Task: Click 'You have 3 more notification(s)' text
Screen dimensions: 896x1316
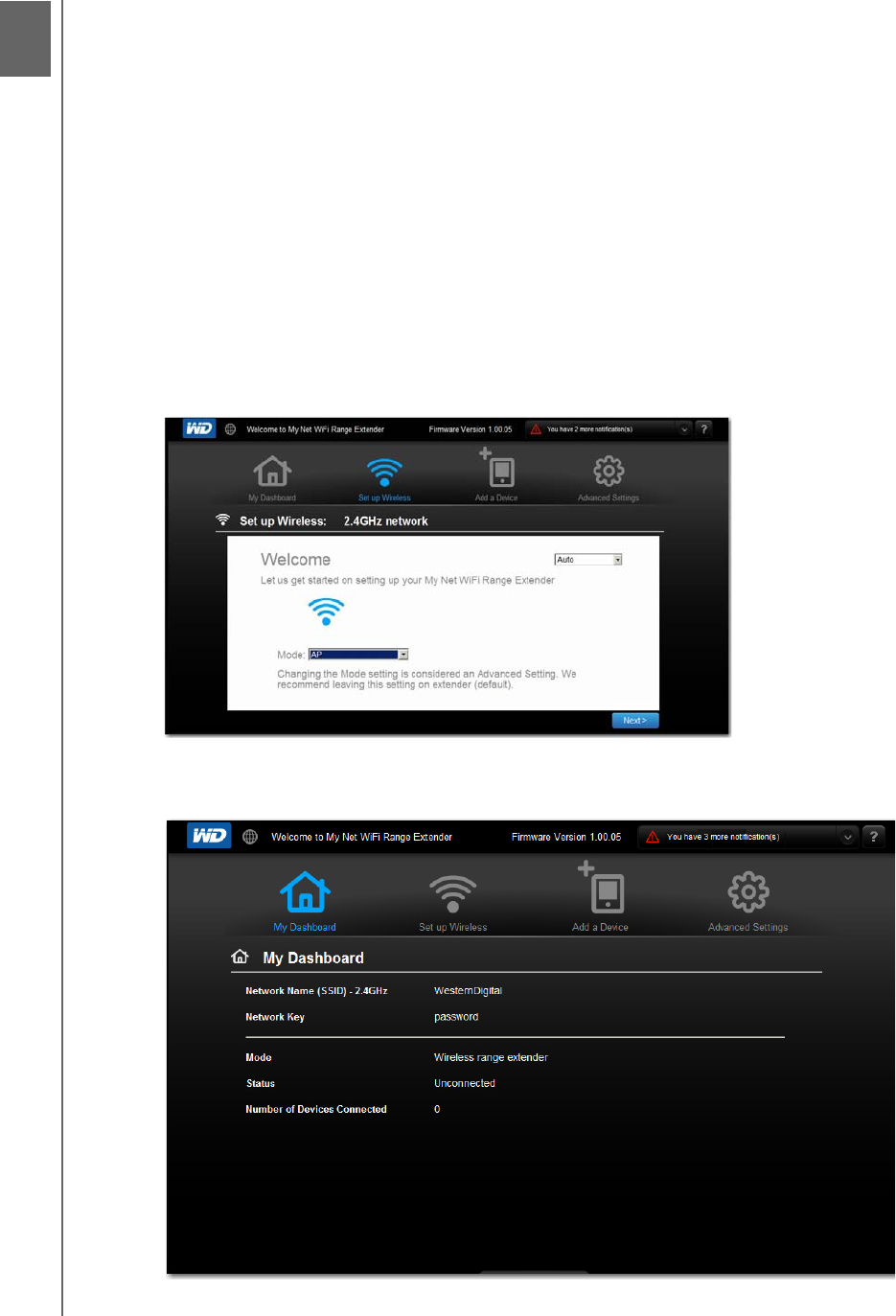Action: click(x=724, y=837)
